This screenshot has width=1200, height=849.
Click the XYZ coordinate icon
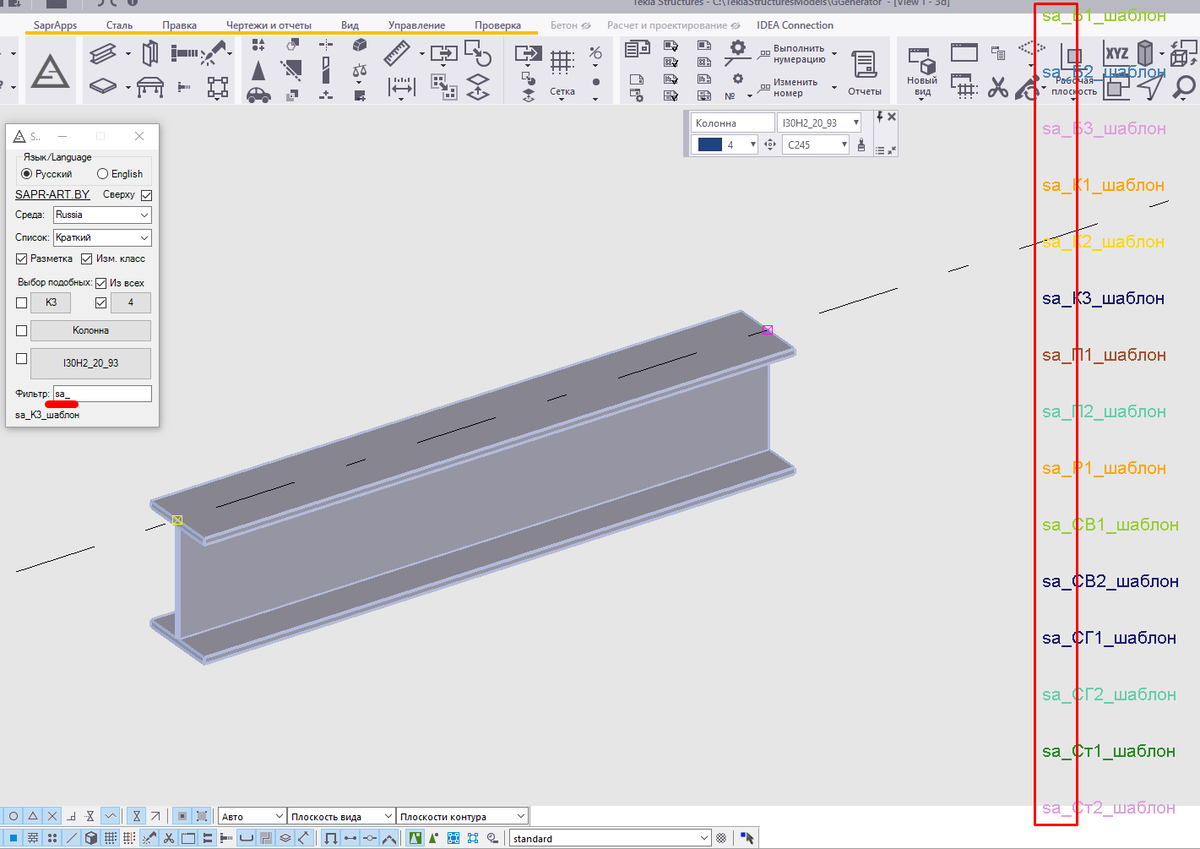[1116, 52]
